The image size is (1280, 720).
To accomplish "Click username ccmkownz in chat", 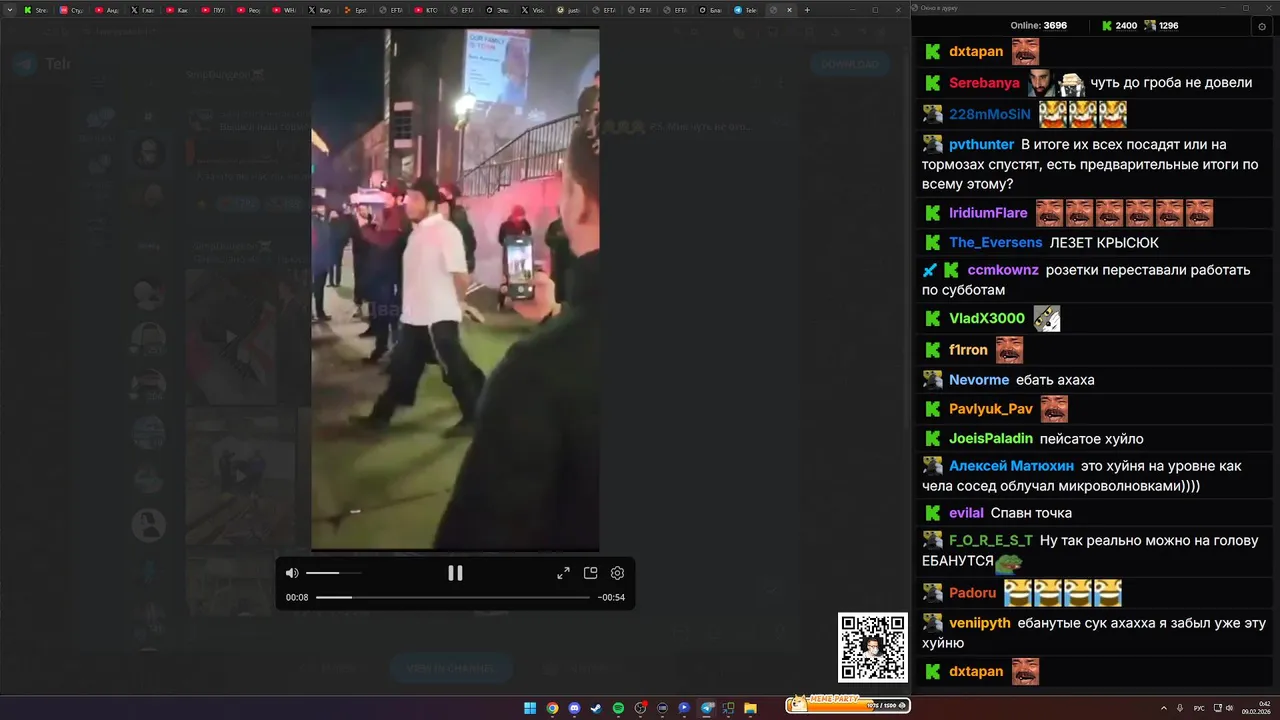I will (1003, 270).
